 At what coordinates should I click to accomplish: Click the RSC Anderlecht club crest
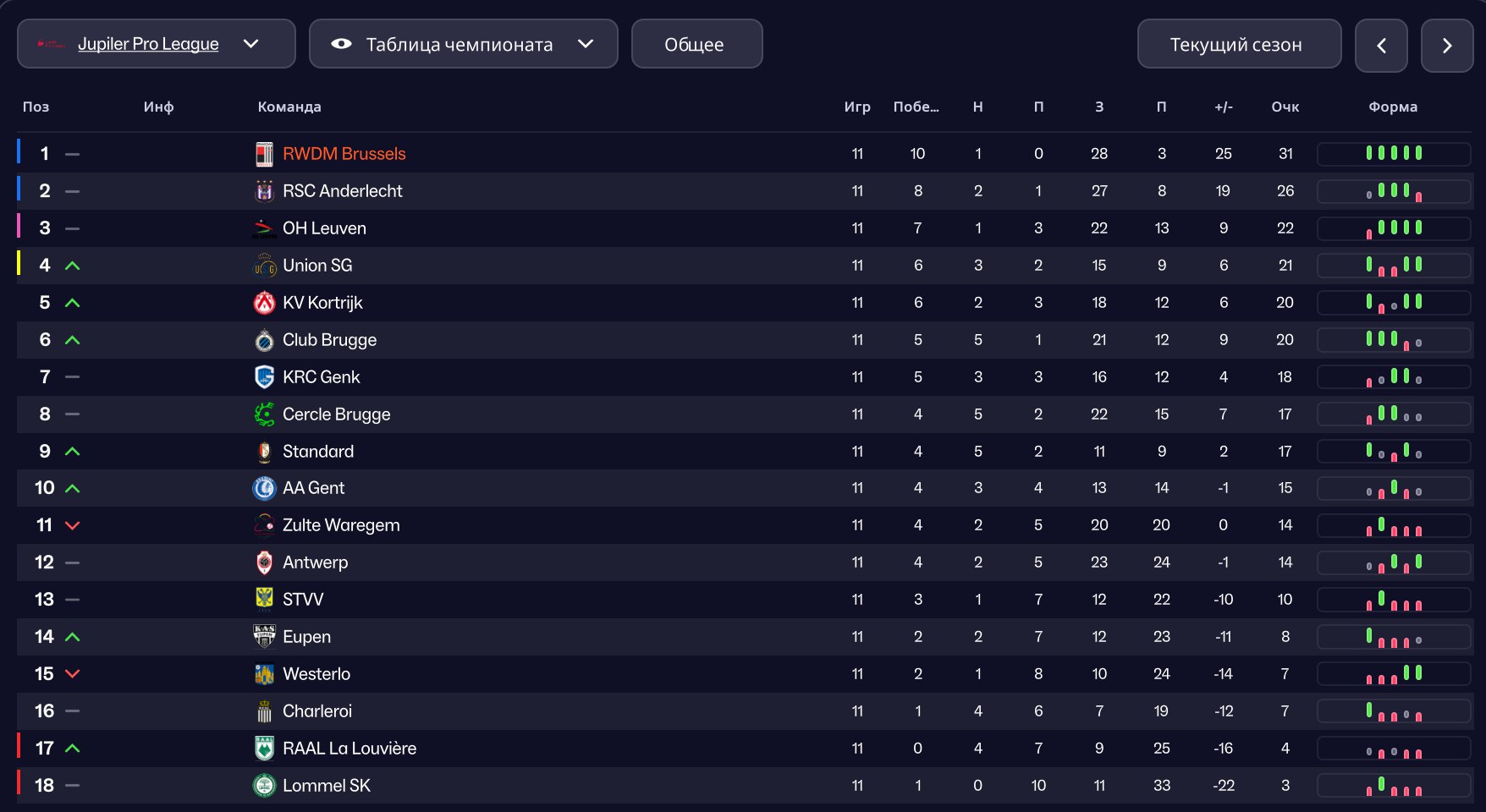[264, 191]
